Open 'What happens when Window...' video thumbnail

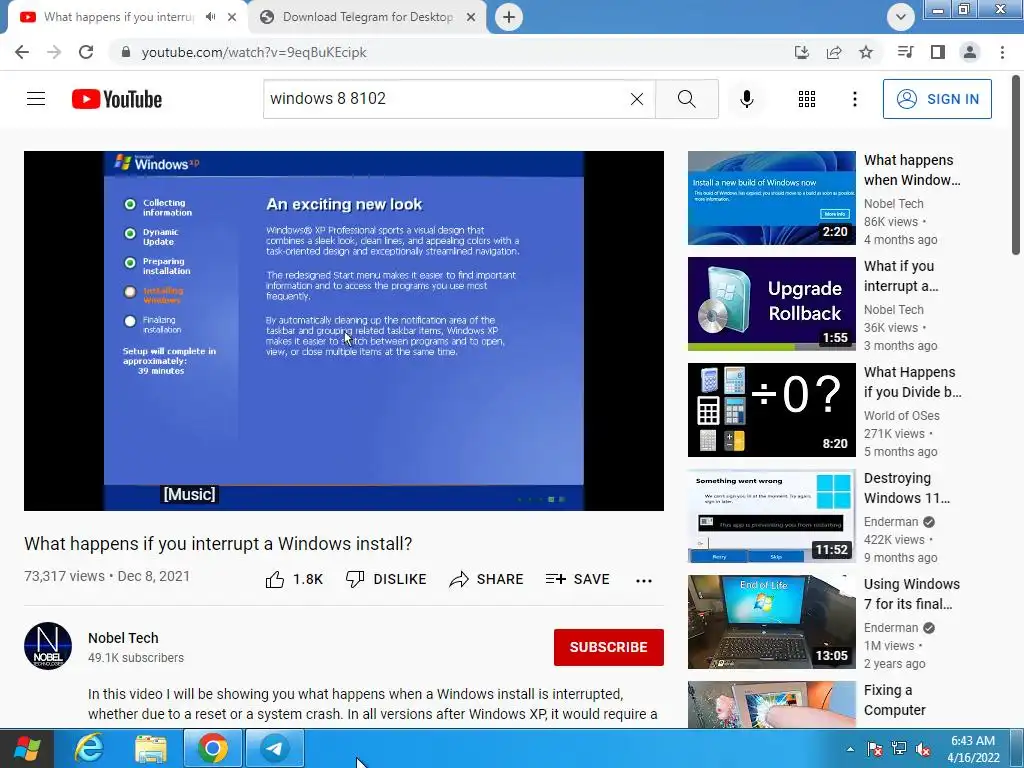pyautogui.click(x=771, y=198)
